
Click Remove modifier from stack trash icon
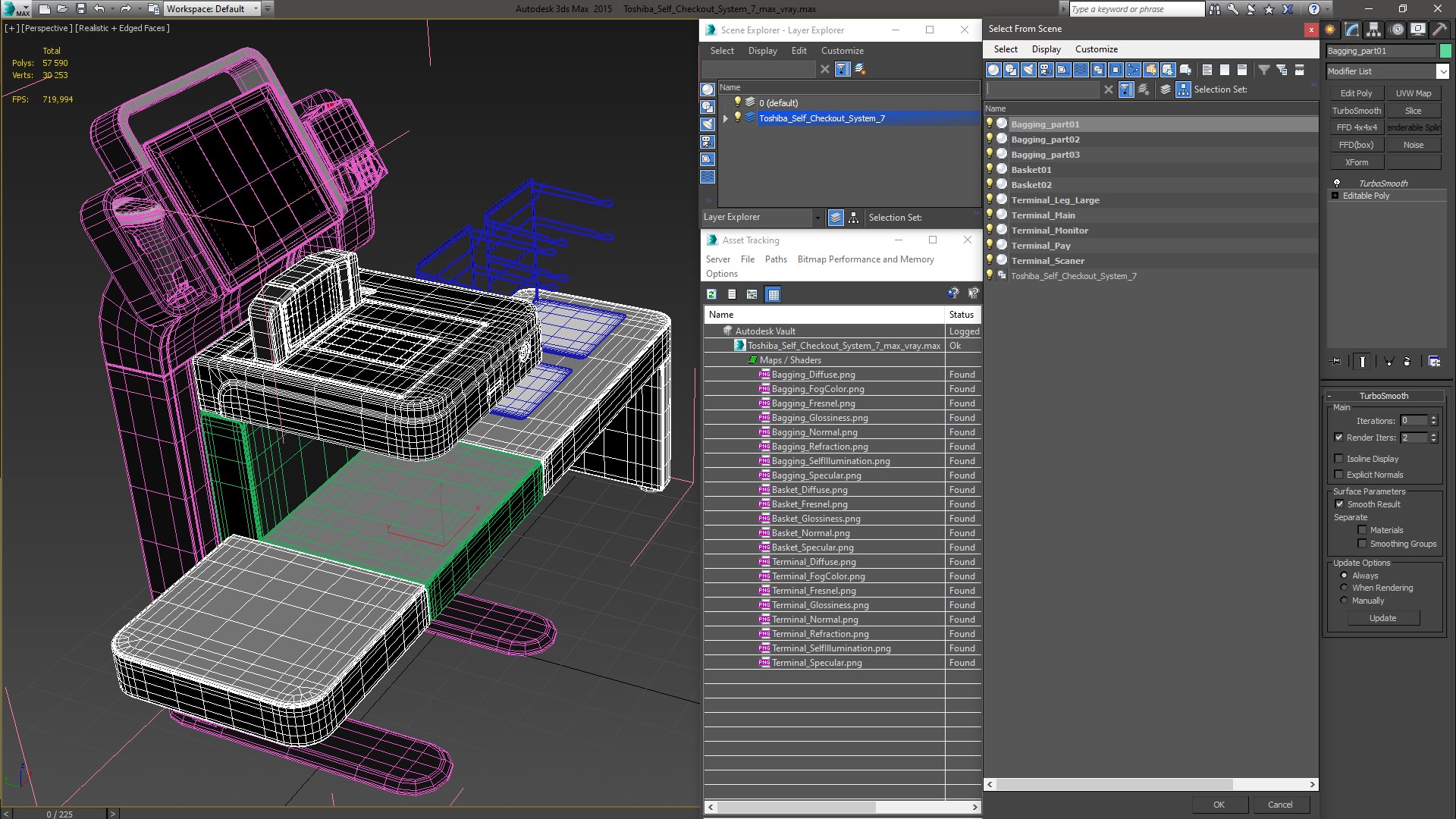[1407, 362]
